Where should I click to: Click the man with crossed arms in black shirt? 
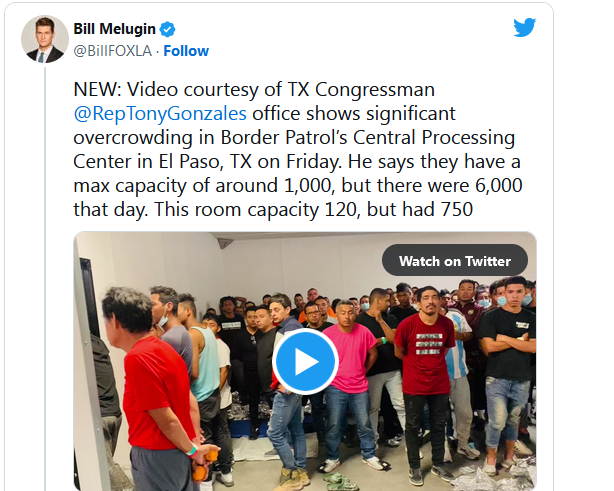[508, 352]
